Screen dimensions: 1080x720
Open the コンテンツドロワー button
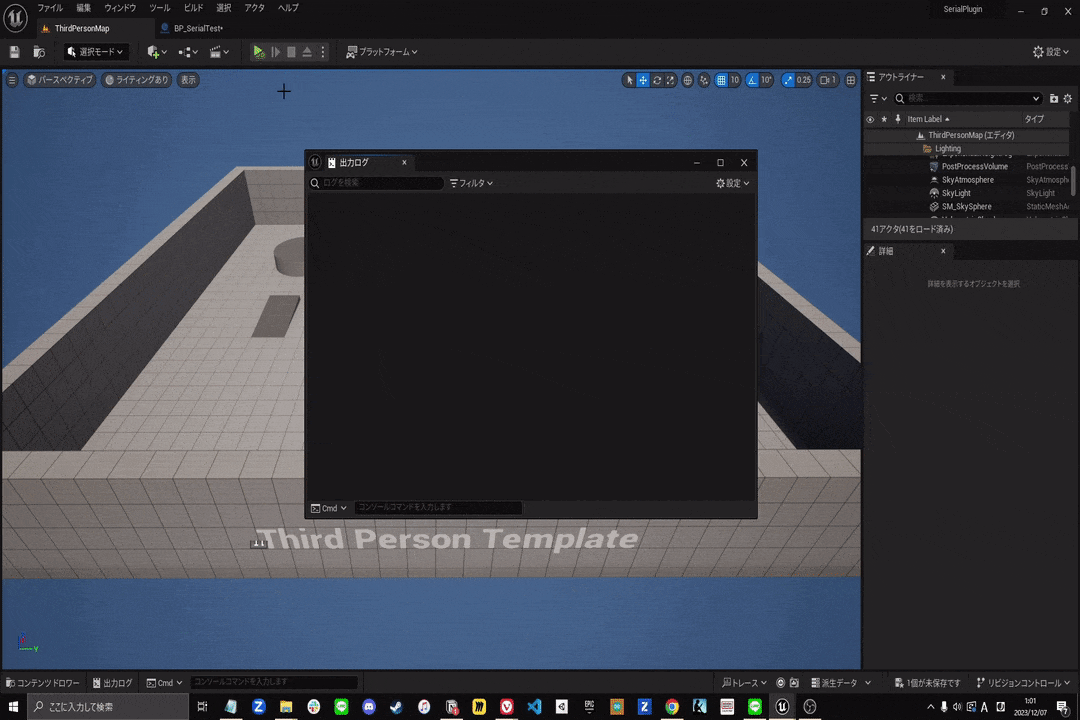(43, 683)
